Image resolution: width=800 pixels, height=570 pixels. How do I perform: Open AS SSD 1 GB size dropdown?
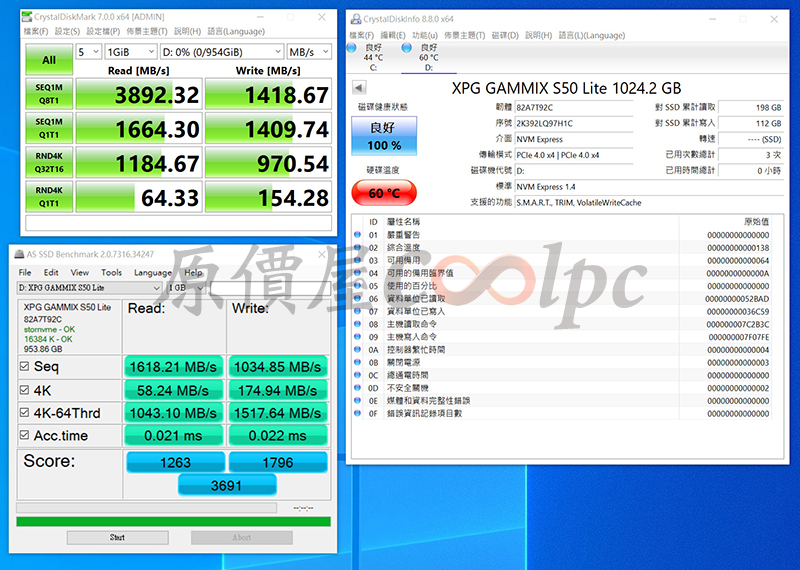click(x=186, y=288)
